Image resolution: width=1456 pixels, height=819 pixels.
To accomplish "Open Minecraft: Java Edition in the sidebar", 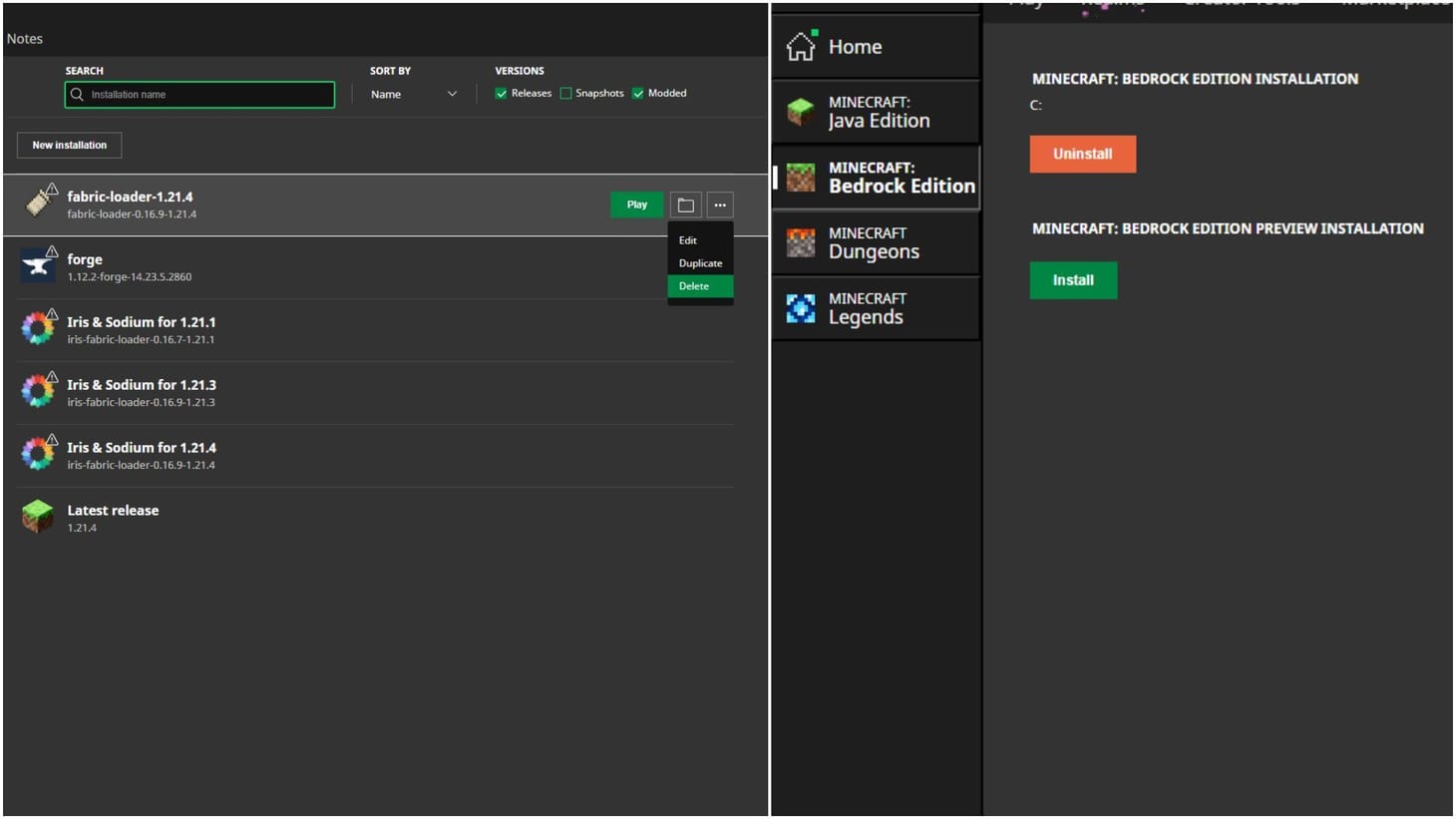I will coord(876,112).
